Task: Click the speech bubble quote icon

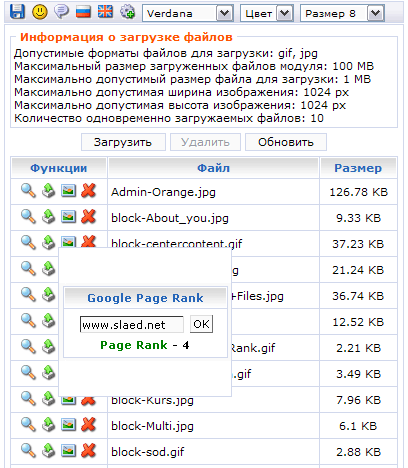Action: [62, 12]
